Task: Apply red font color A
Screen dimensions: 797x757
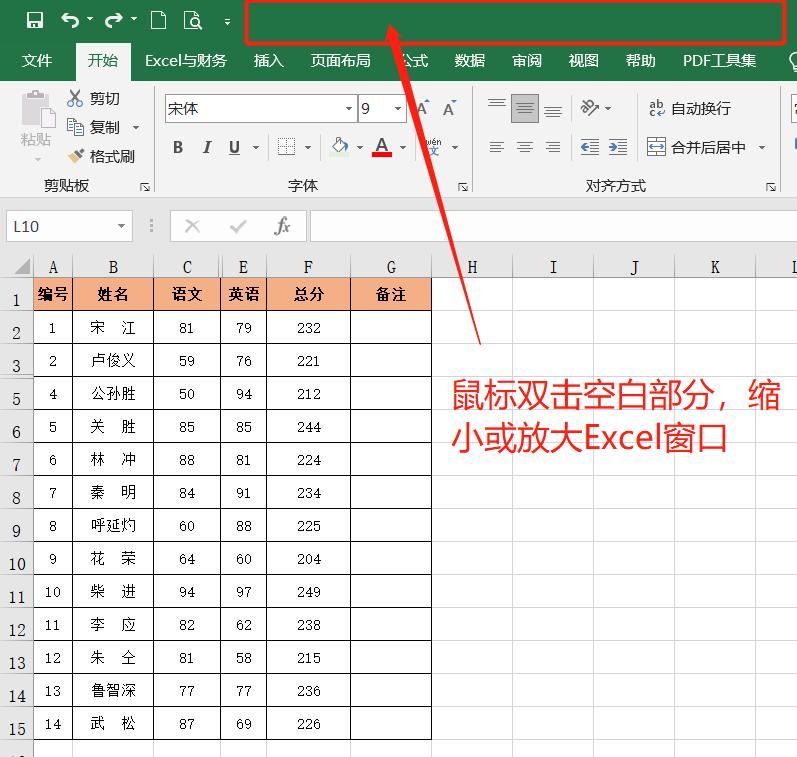Action: click(382, 146)
